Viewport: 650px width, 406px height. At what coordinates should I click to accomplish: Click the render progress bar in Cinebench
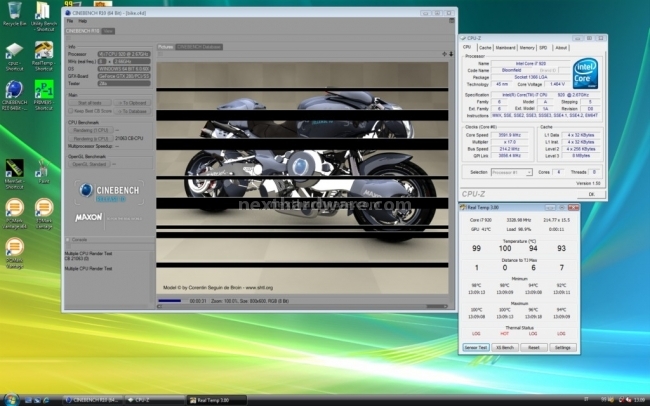pos(172,301)
